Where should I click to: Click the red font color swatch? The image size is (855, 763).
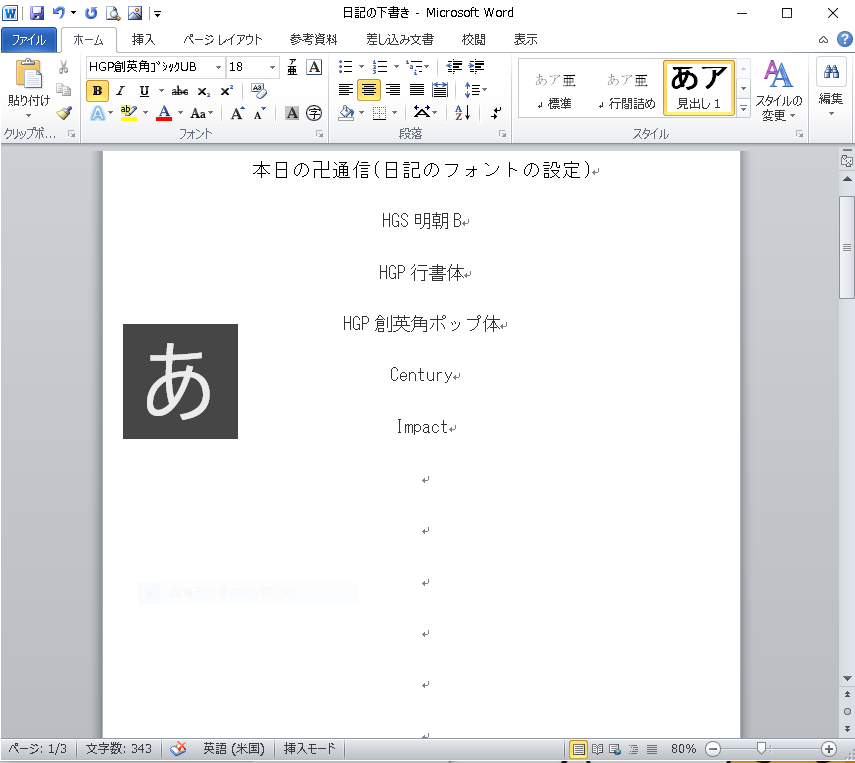(x=164, y=113)
